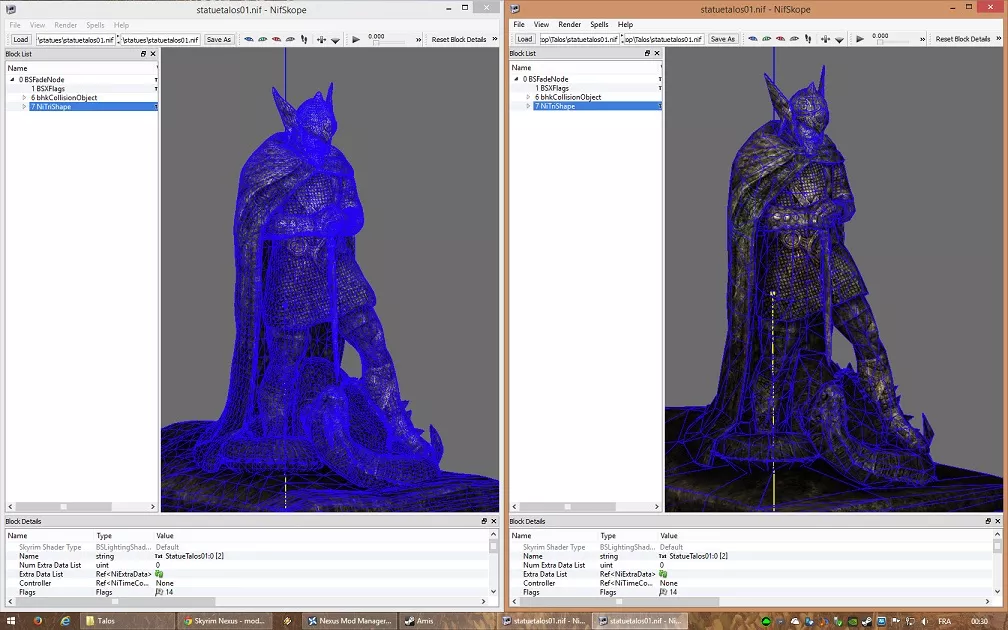1008x630 pixels.
Task: Open the Spells menu in right NifSkope window
Action: tap(599, 24)
